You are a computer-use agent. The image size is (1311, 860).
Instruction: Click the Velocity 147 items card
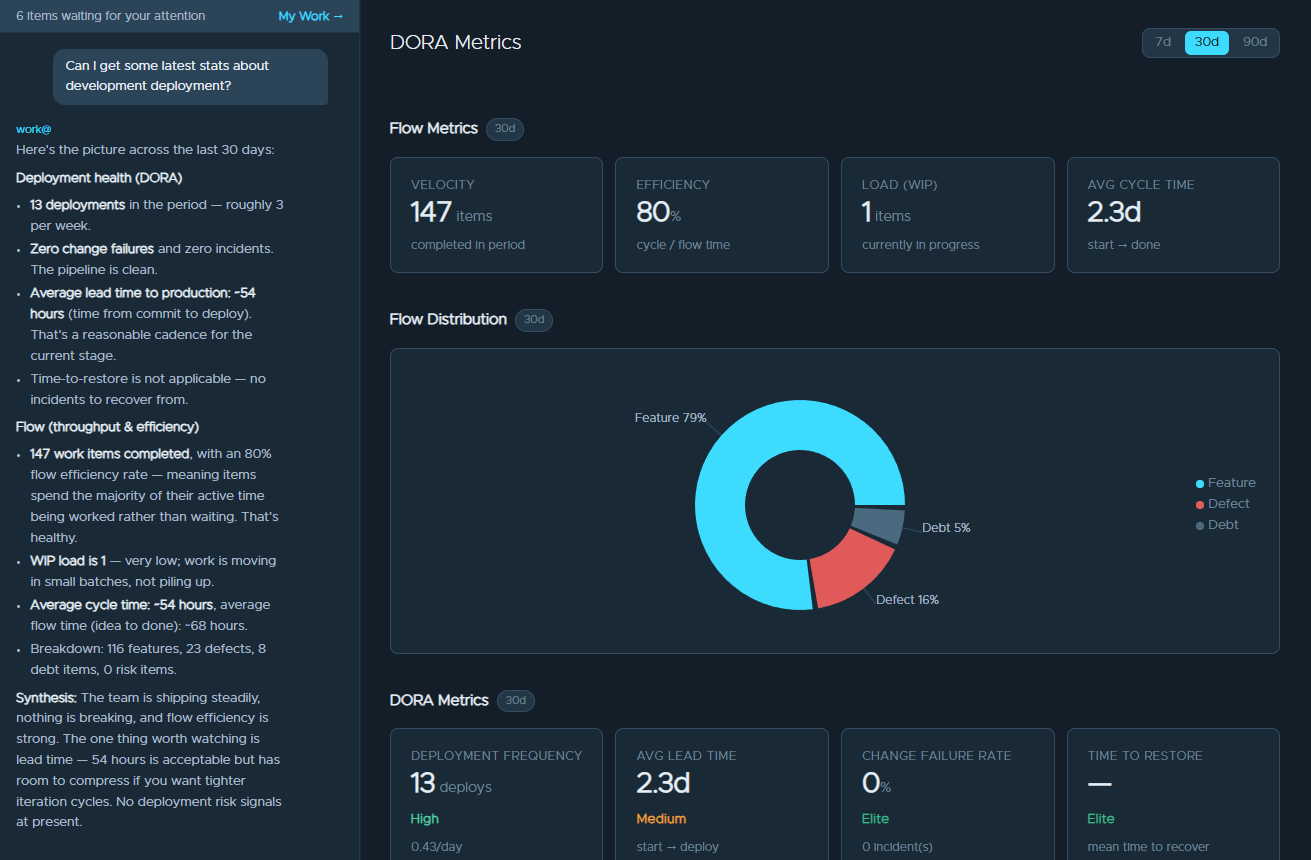pyautogui.click(x=496, y=215)
